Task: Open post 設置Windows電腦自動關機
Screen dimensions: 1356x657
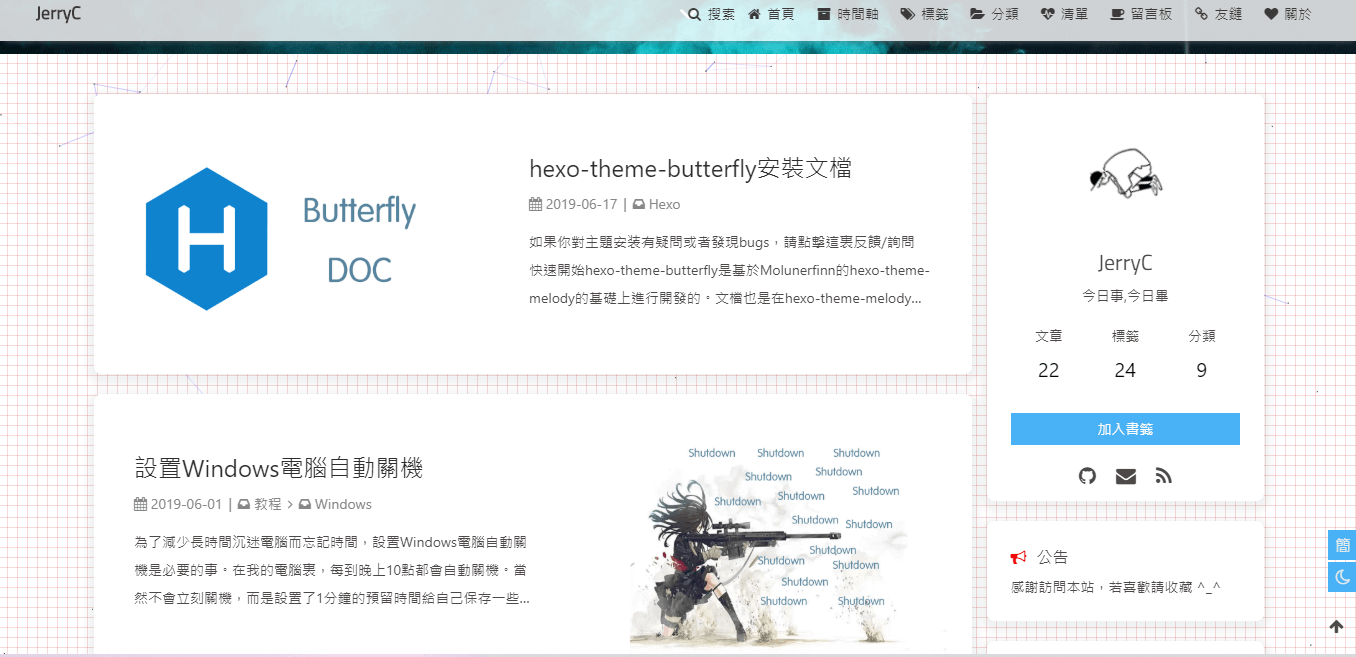Action: pyautogui.click(x=279, y=468)
